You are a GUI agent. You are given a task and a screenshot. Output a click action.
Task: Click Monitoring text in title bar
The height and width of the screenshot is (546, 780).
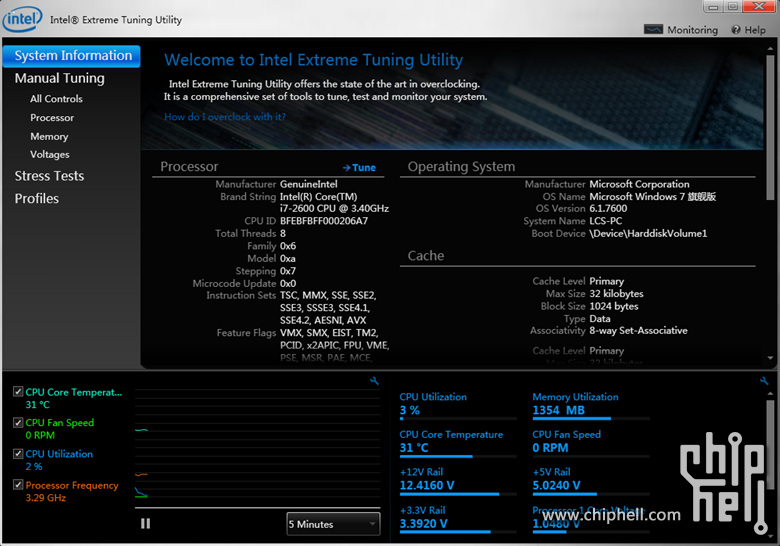click(x=692, y=30)
